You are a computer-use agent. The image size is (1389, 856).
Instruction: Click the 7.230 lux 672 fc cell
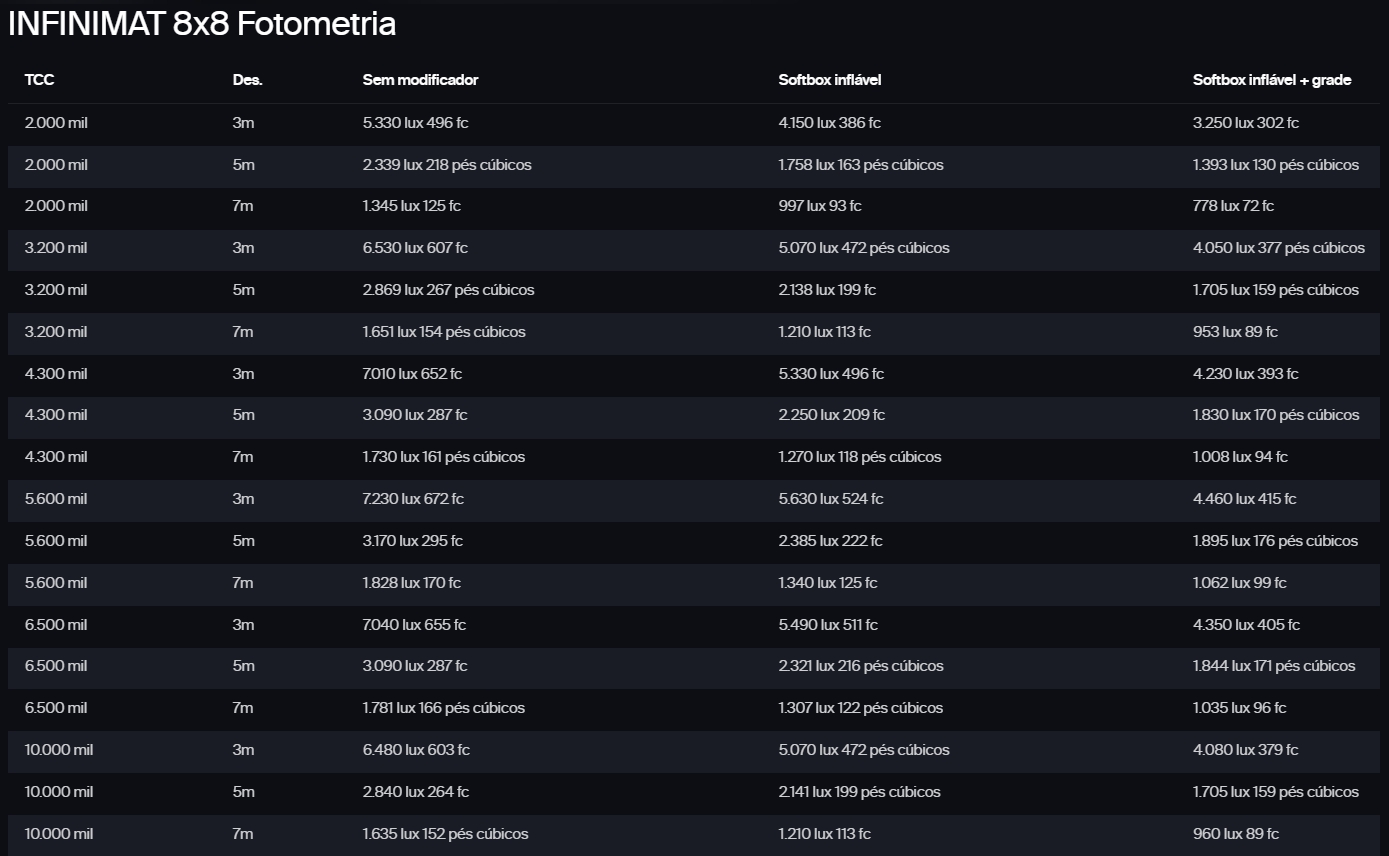413,499
